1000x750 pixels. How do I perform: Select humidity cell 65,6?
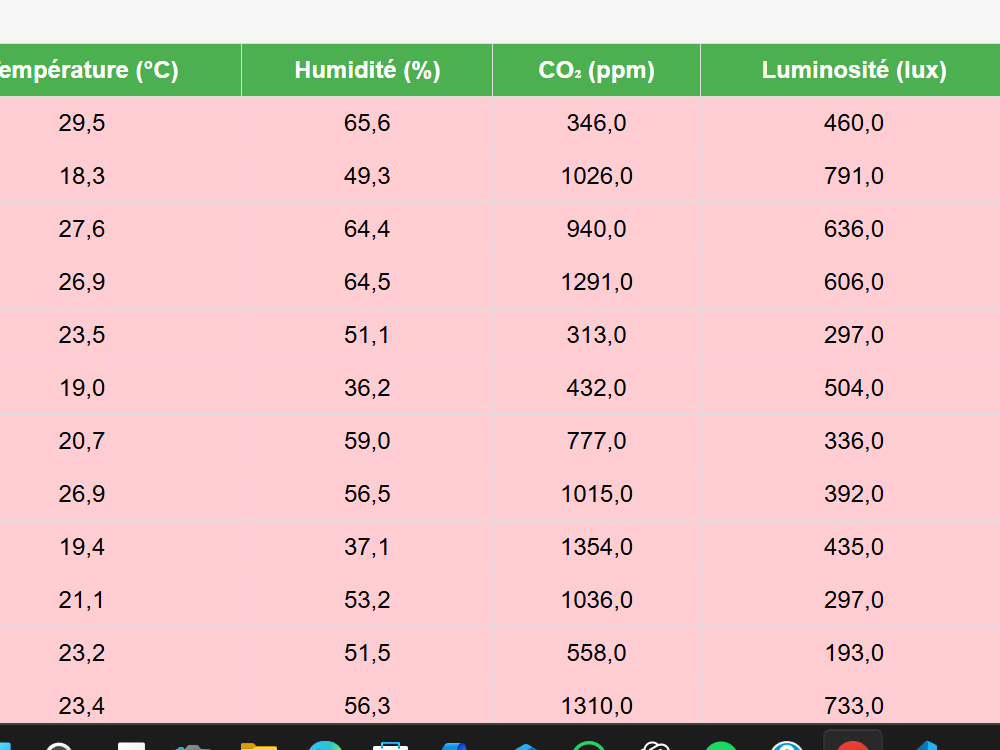[367, 122]
